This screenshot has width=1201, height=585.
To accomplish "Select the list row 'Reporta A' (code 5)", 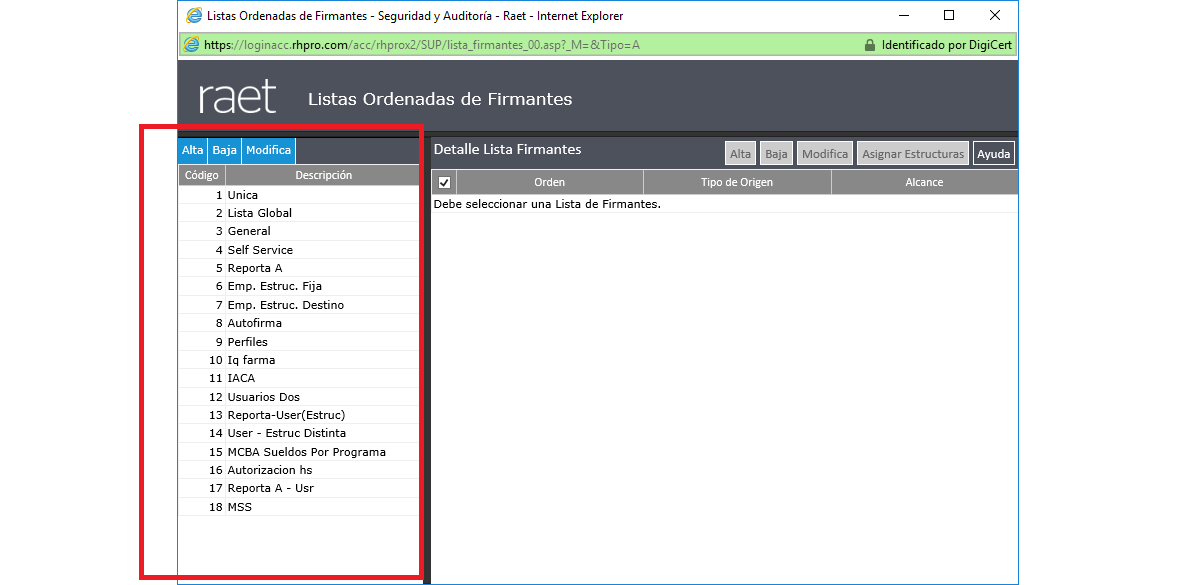I will tap(299, 268).
